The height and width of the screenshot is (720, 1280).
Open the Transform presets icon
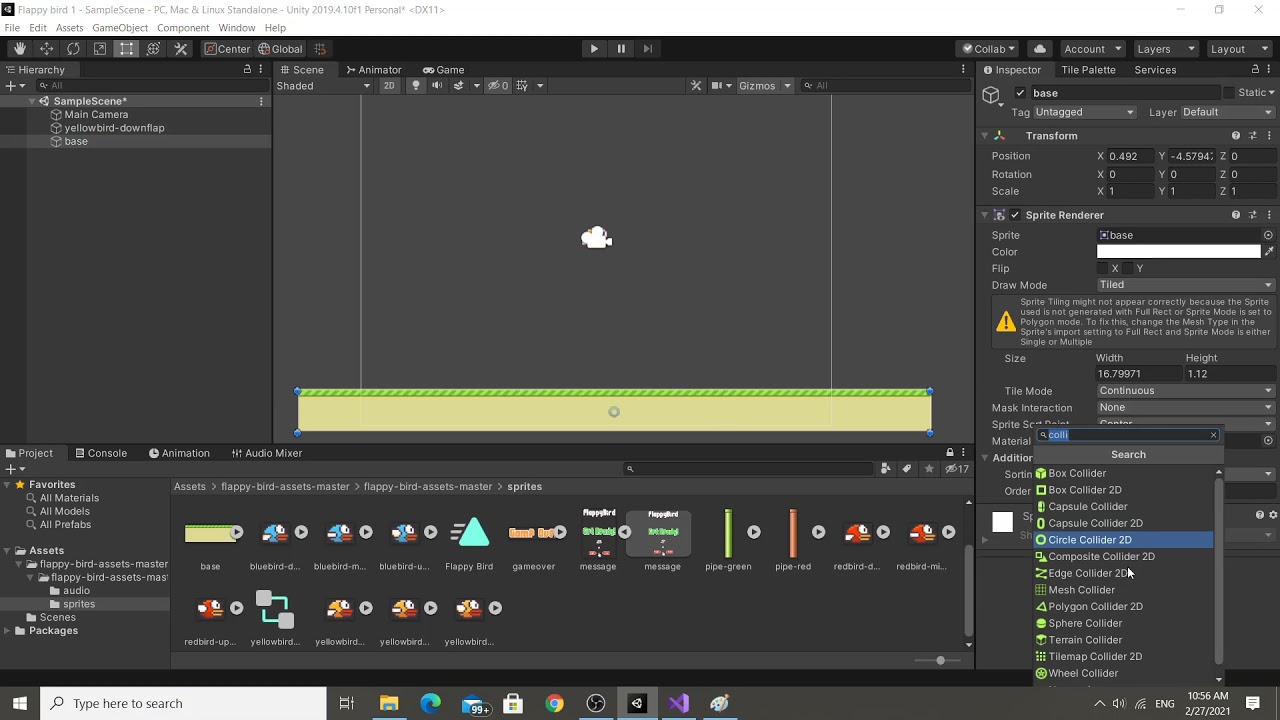1252,136
